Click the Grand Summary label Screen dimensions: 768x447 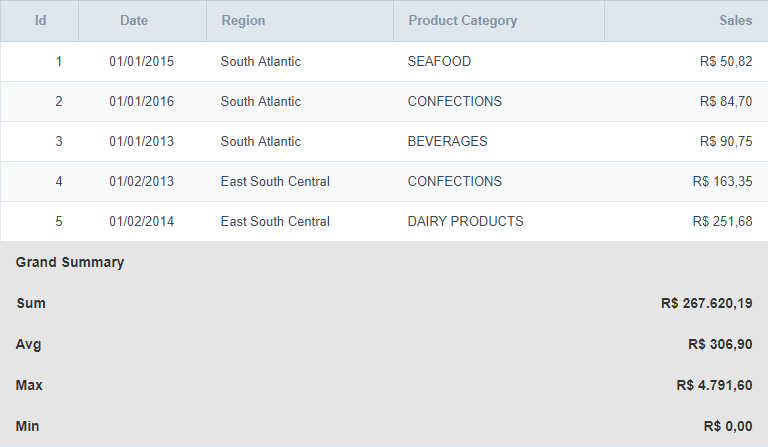tap(70, 263)
